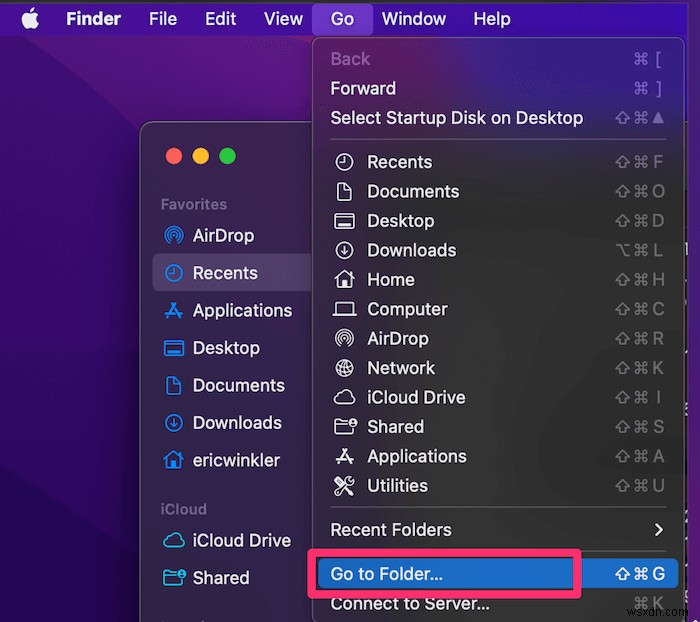Click Recents text in Go menu
This screenshot has height=622, width=700.
[x=400, y=162]
